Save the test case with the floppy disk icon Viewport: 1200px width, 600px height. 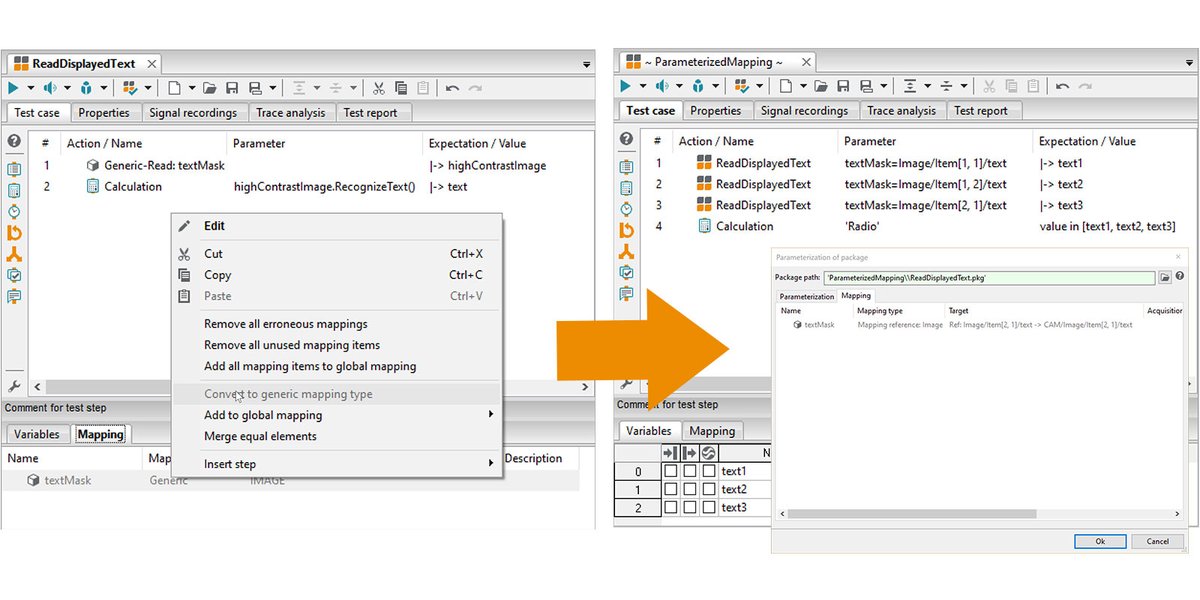tap(232, 87)
